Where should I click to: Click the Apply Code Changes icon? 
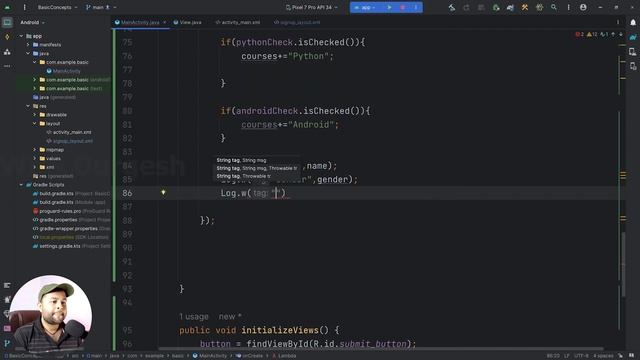(x=481, y=7)
